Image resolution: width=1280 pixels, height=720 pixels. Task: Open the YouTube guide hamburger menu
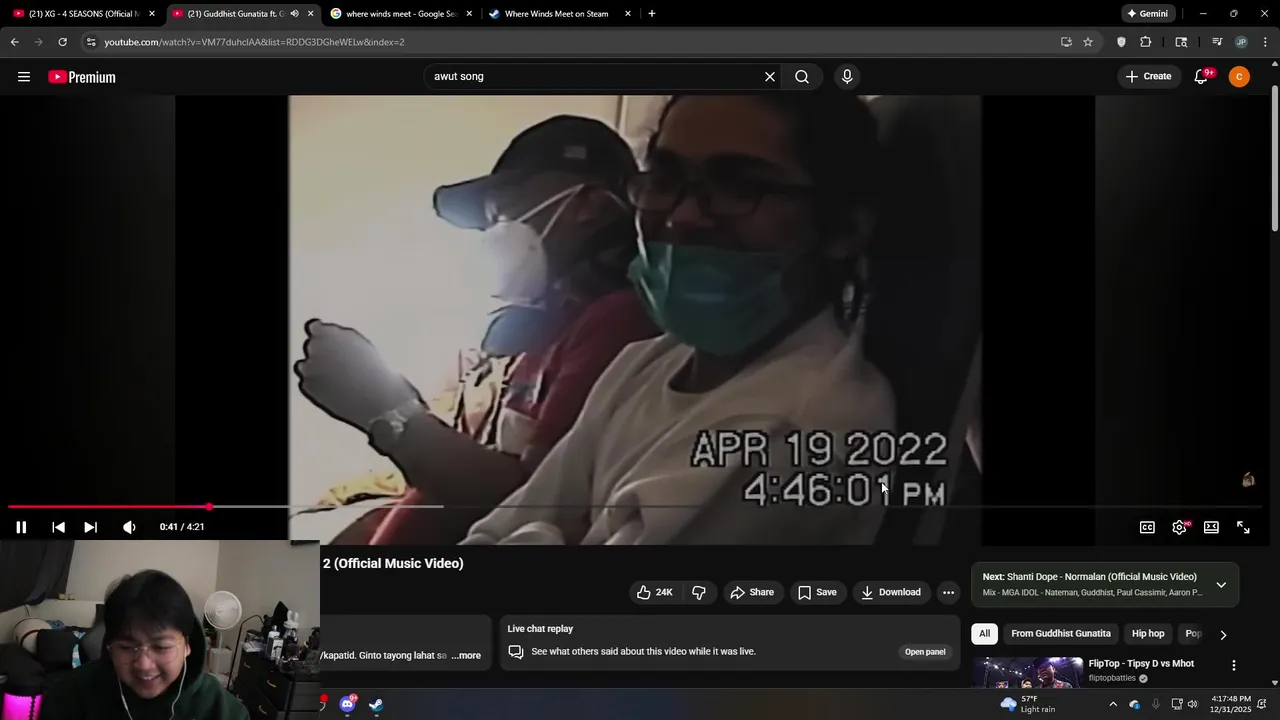click(24, 77)
